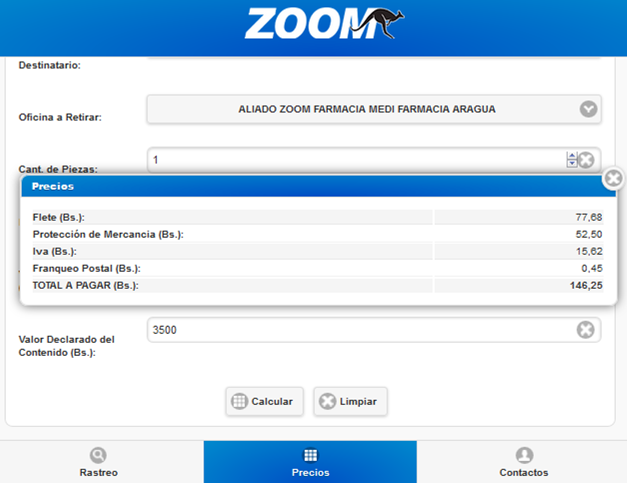Select the ALIADO ZOOM FARMACIA office field
Image resolution: width=627 pixels, height=483 pixels.
374,109
